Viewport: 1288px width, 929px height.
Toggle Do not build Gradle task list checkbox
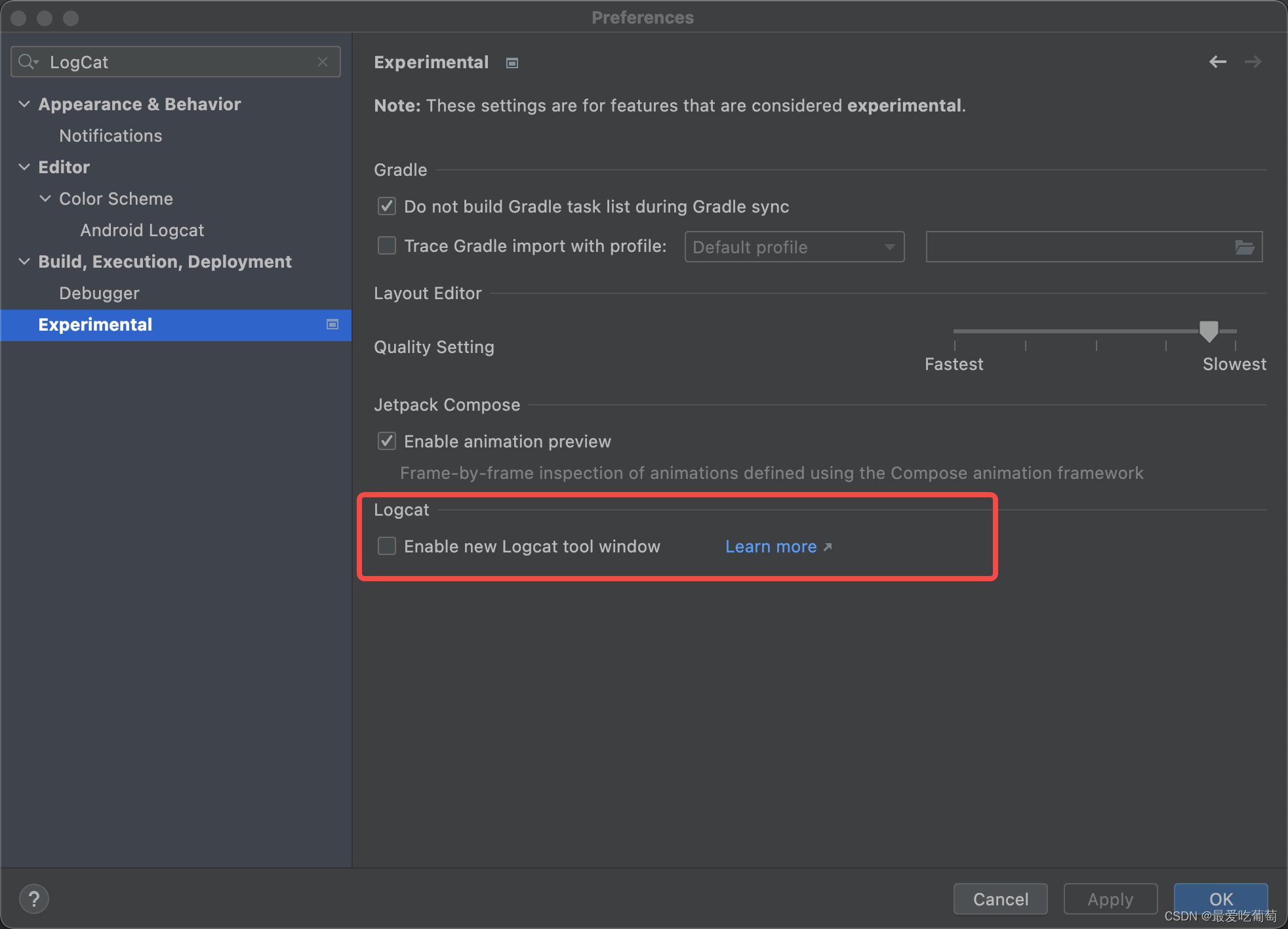coord(389,207)
